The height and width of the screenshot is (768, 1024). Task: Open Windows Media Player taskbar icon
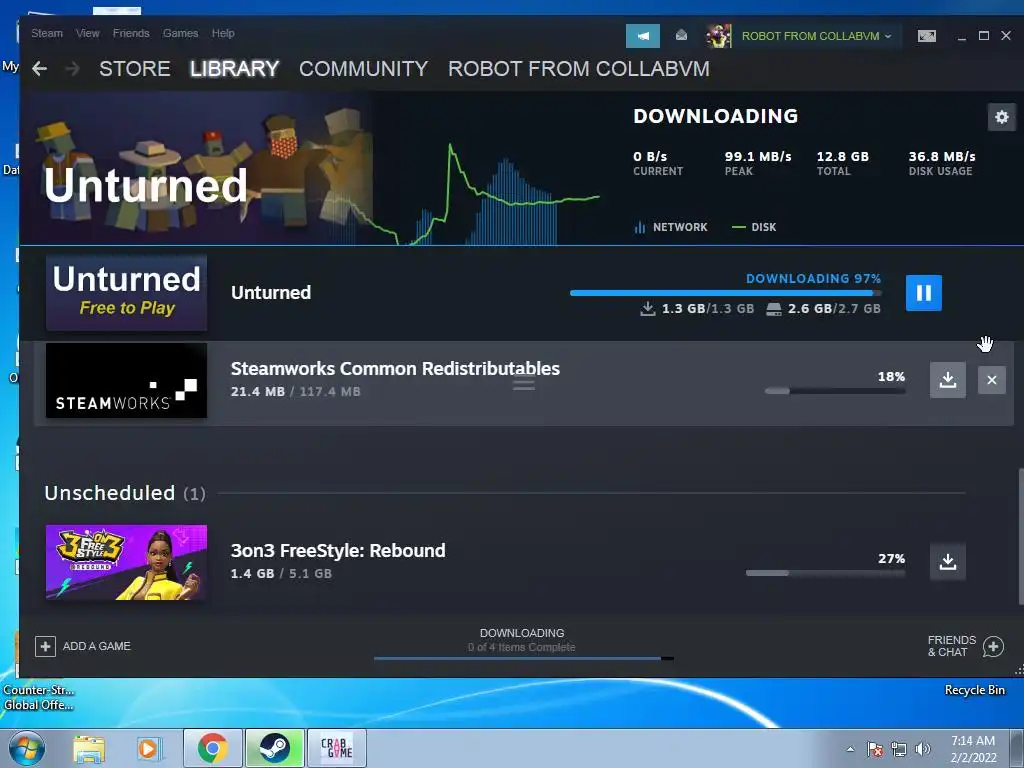pos(149,748)
